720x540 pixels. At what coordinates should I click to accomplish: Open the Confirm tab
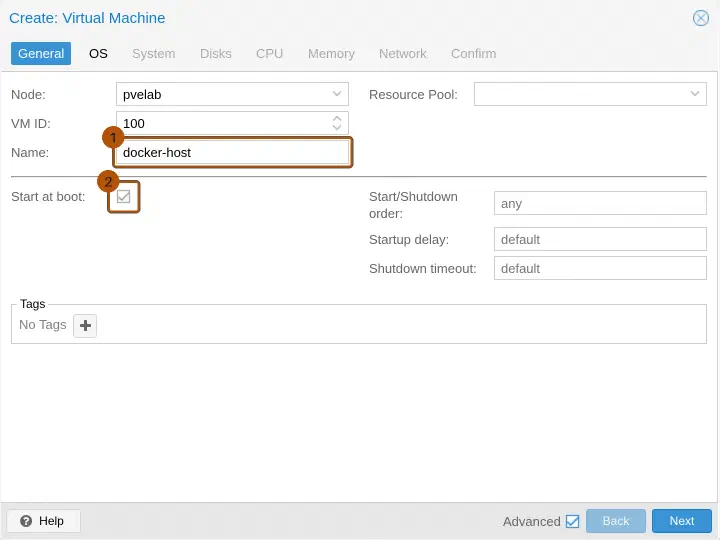coord(473,54)
